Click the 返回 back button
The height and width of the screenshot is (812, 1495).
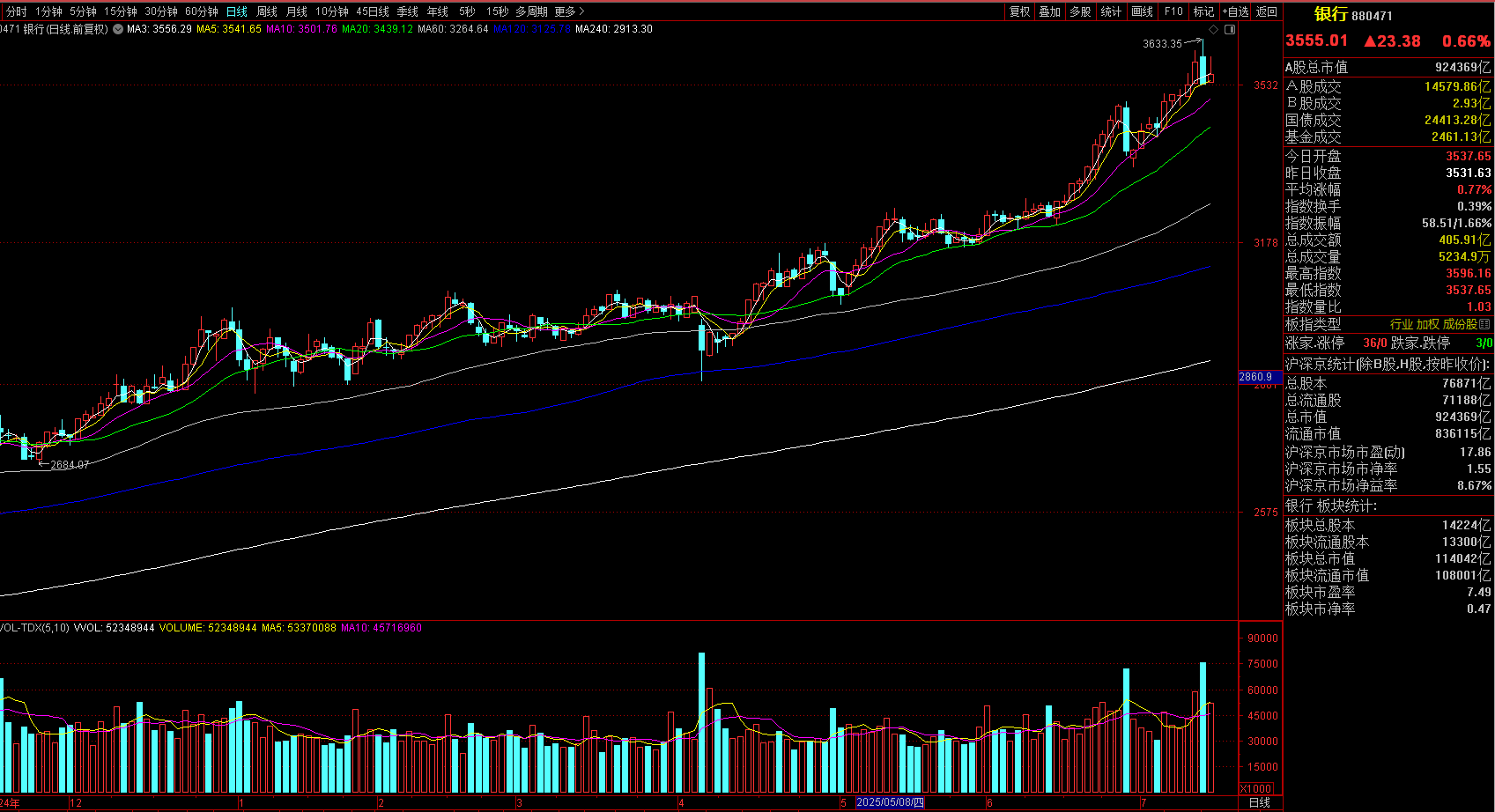(1267, 11)
